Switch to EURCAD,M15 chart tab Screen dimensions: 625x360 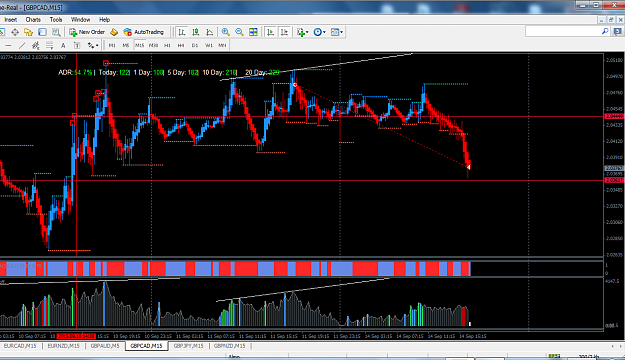pyautogui.click(x=20, y=346)
